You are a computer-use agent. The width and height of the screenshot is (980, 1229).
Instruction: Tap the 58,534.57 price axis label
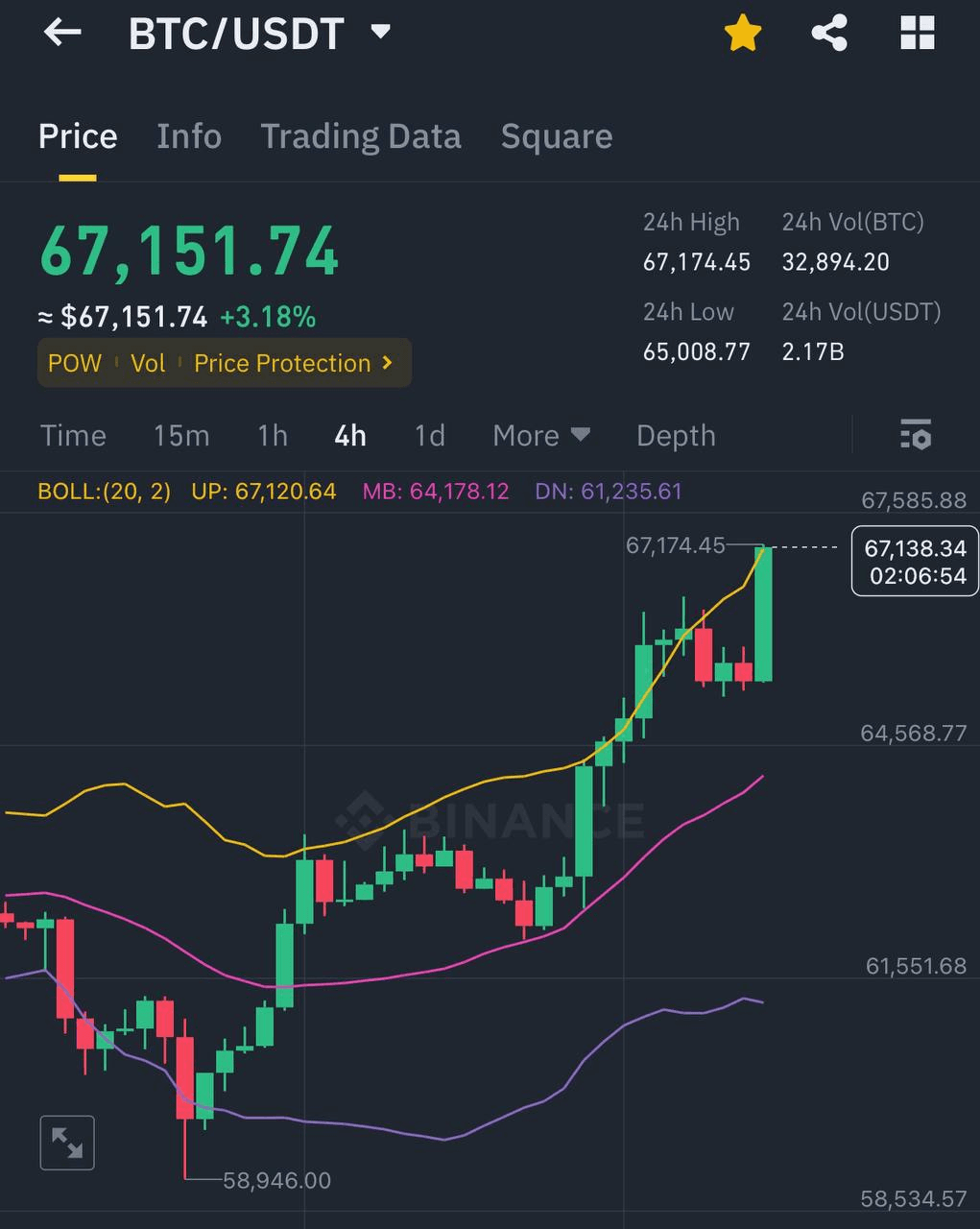914,1199
